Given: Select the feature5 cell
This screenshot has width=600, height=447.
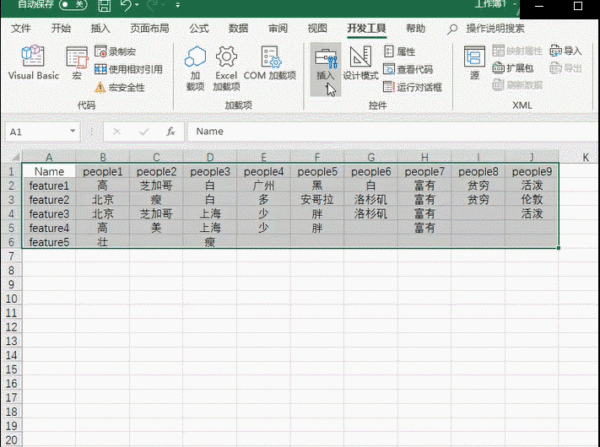Looking at the screenshot, I should 49,242.
